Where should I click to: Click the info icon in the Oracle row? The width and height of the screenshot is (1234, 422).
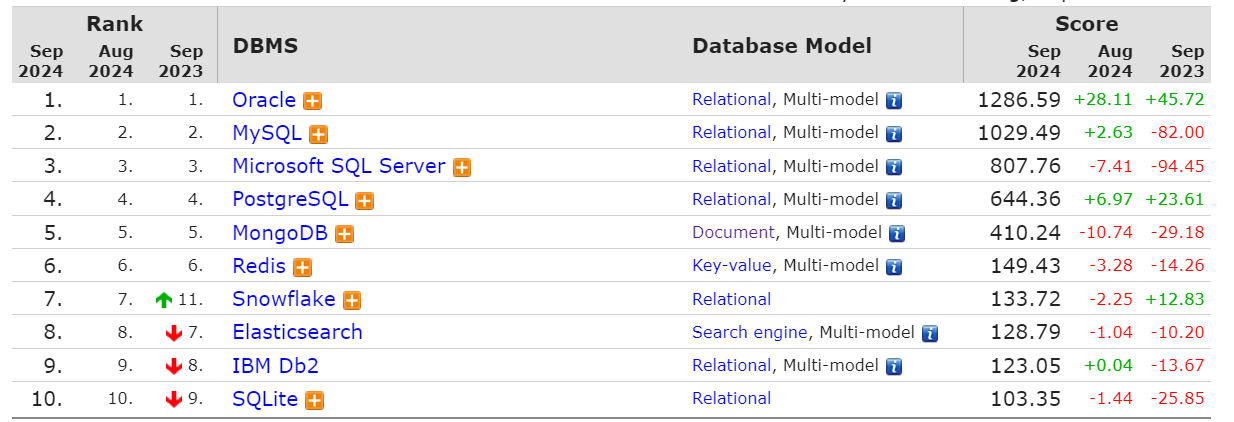coord(894,101)
